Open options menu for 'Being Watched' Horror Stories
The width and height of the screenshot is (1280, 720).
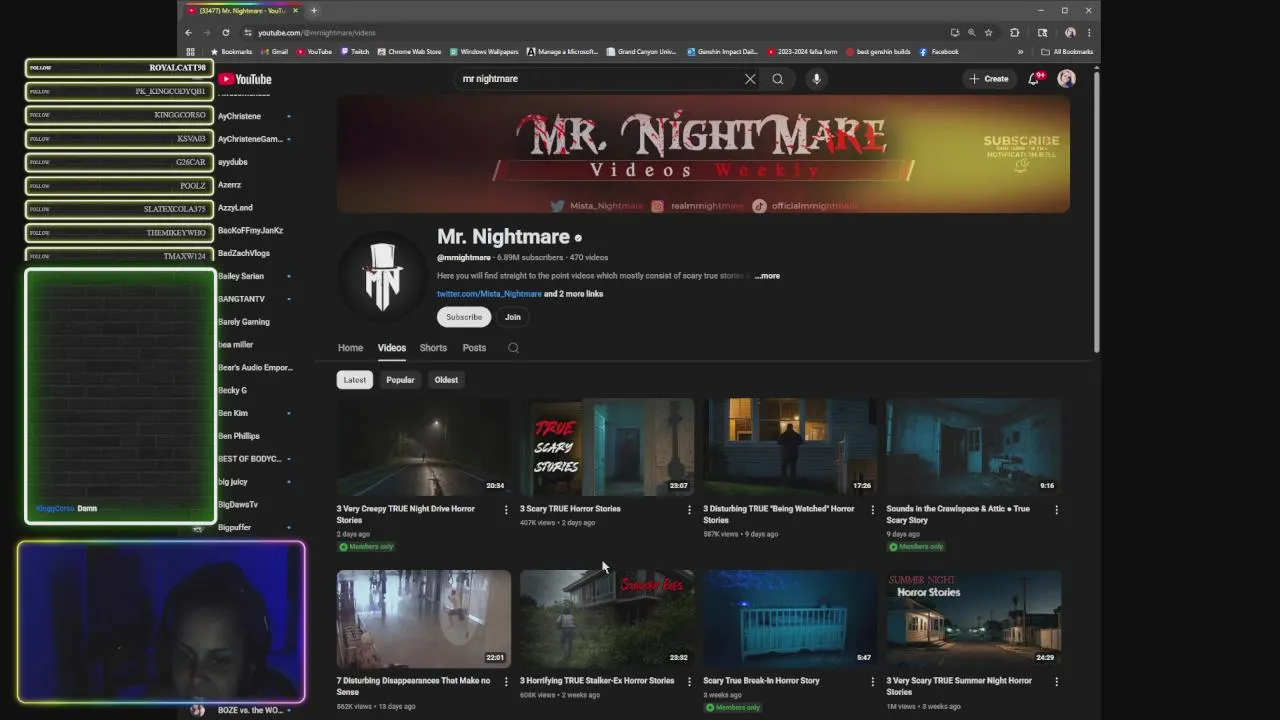pos(872,510)
